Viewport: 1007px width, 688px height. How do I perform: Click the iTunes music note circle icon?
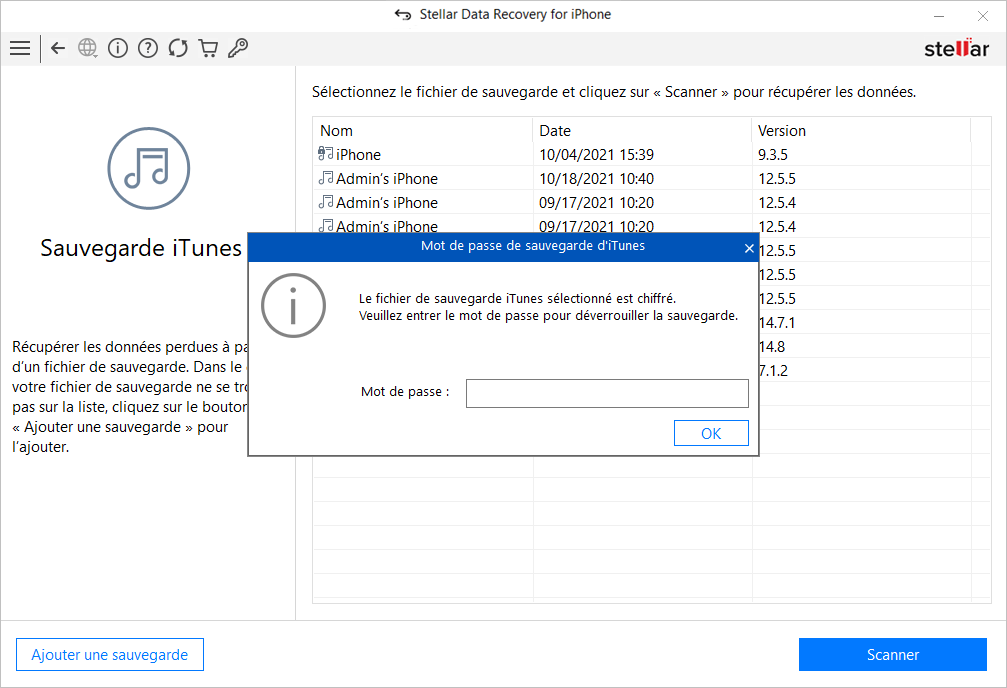(148, 168)
